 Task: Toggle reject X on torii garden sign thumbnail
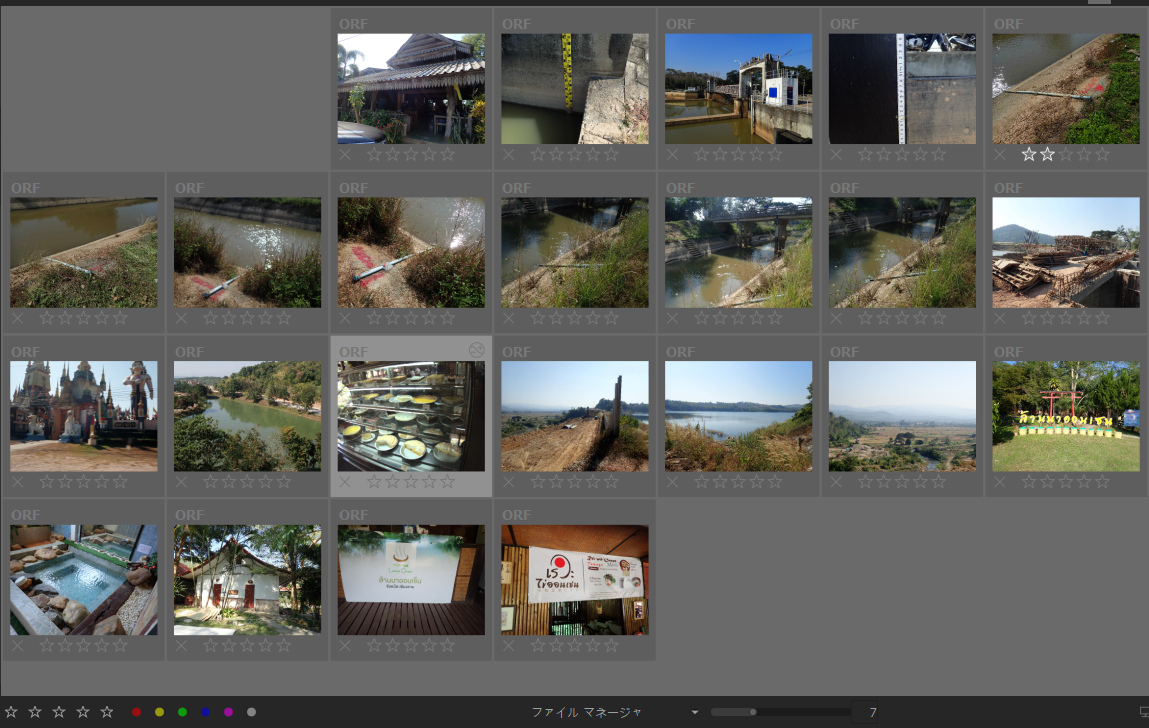(x=1000, y=482)
